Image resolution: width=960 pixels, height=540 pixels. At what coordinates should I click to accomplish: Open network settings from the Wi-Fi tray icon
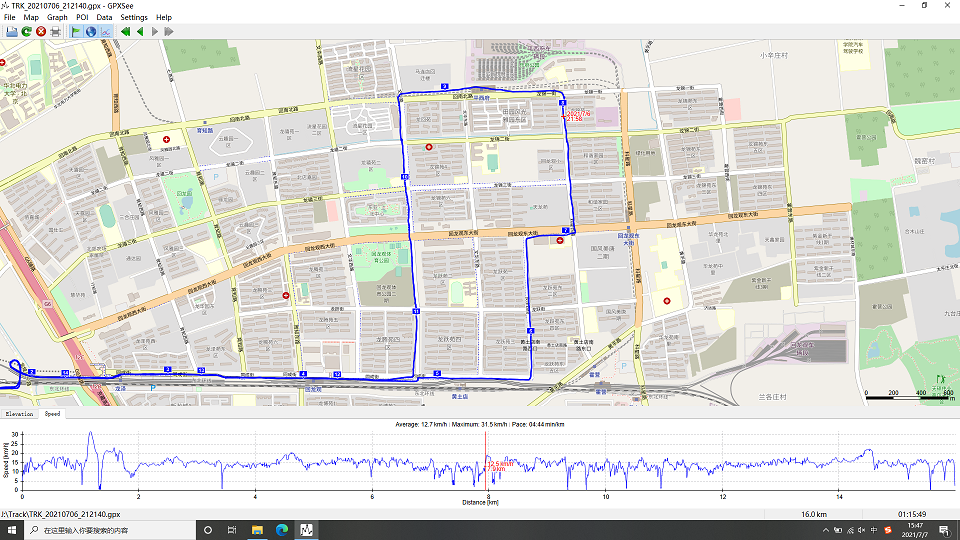(850, 530)
